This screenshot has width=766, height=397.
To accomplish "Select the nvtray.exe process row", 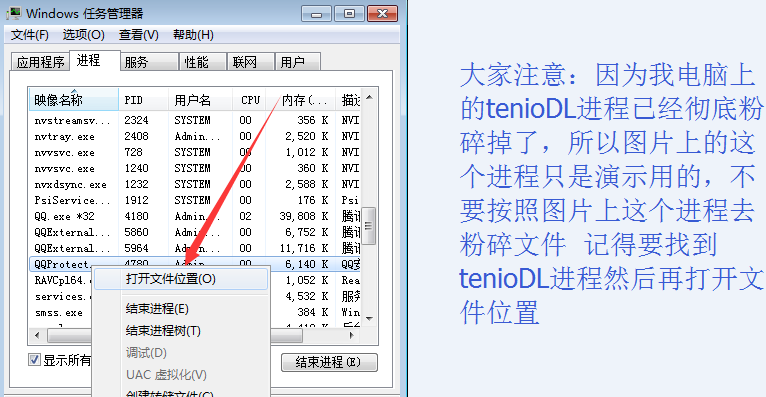I will 195,136.
